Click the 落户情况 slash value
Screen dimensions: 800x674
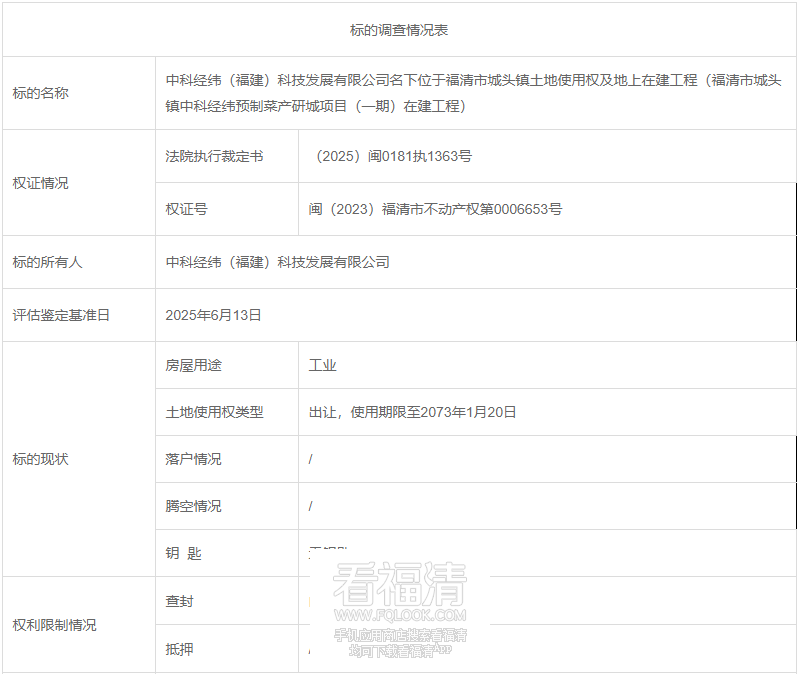coord(312,459)
